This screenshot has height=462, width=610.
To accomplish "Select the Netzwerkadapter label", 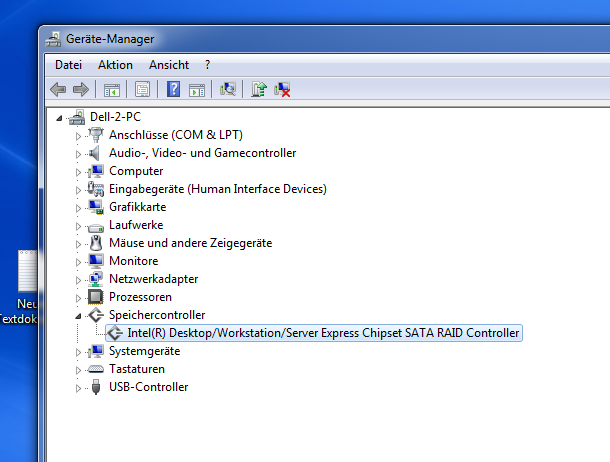I will click(154, 279).
